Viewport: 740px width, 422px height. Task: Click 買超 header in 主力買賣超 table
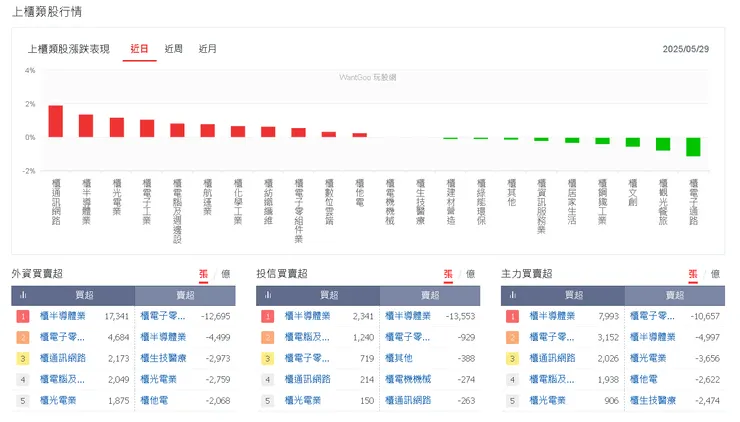tap(574, 295)
